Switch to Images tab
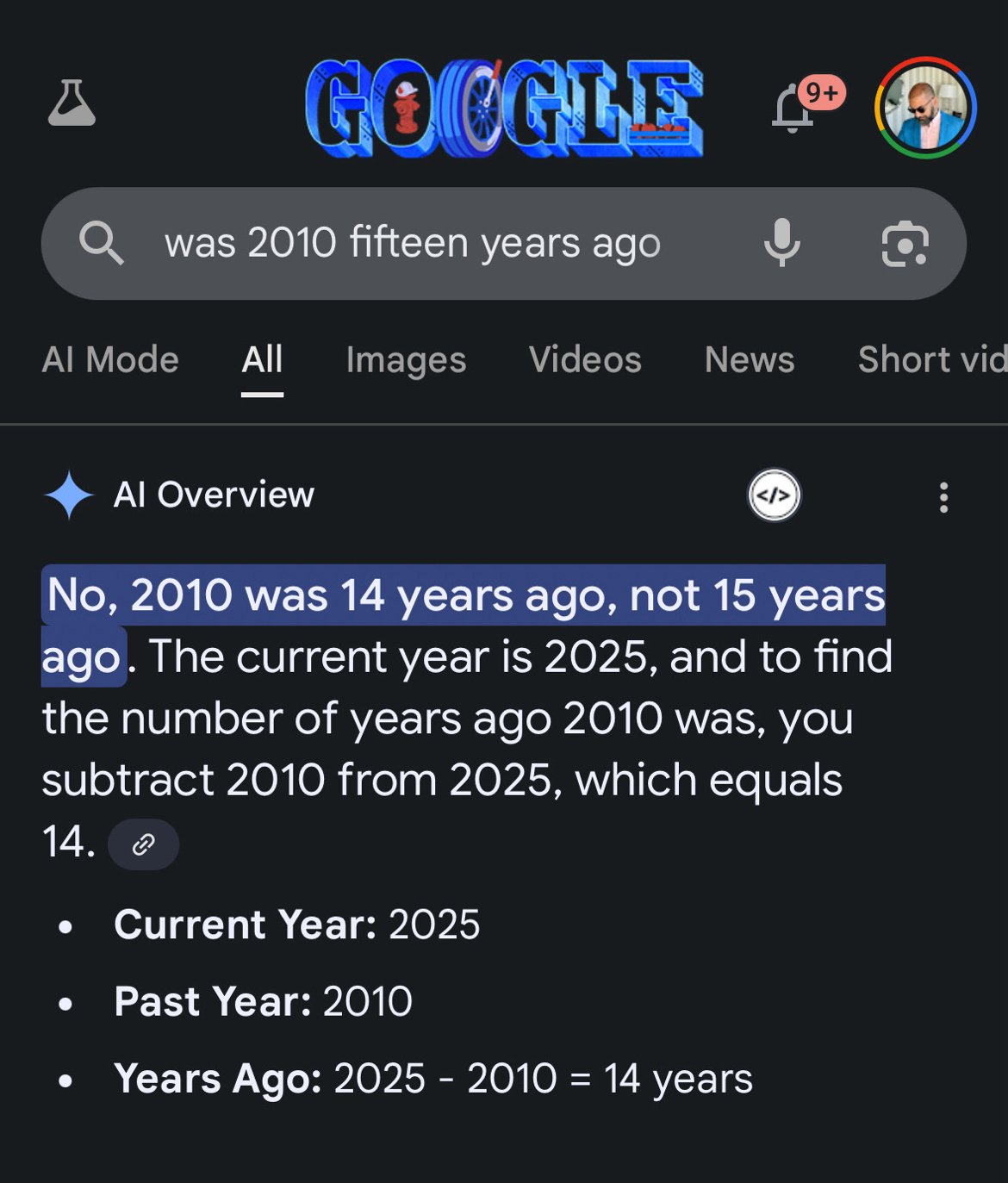The image size is (1008, 1183). coord(406,360)
